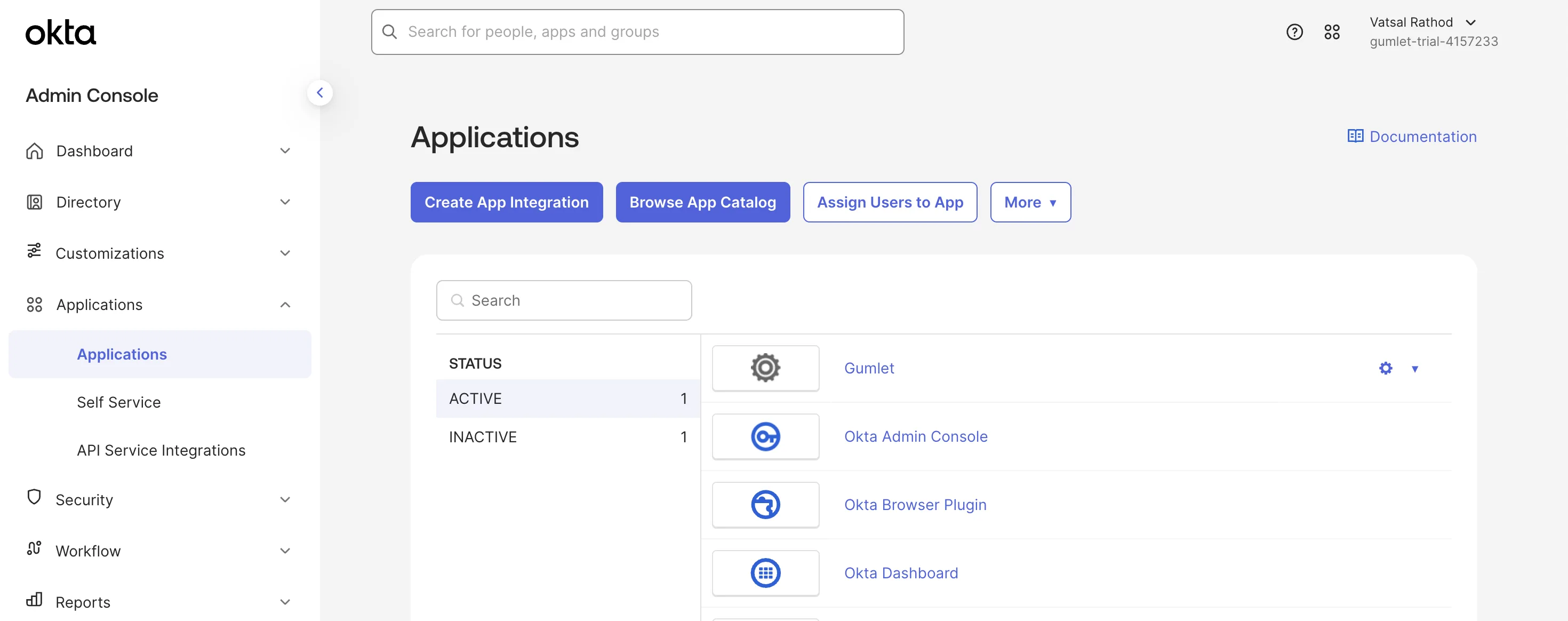Click the Reports bar chart icon
Screen dimensions: 1568x621
(x=34, y=600)
